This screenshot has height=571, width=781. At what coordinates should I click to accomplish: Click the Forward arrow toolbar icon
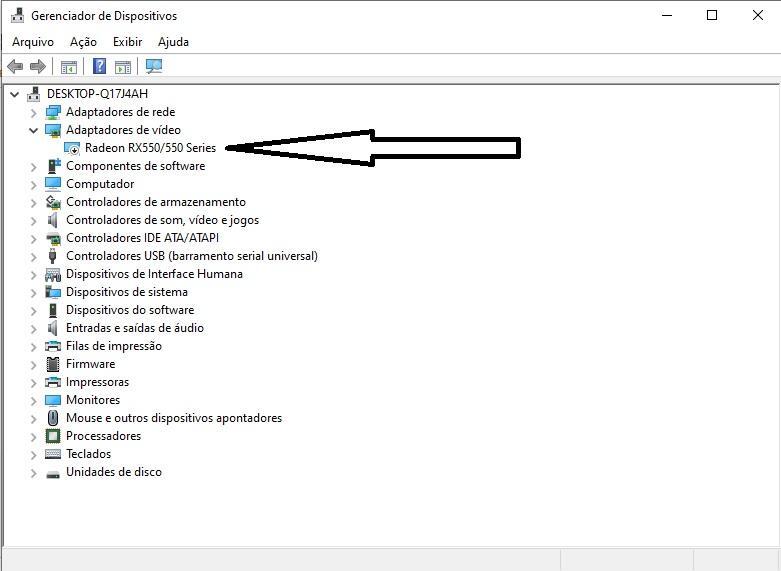38,66
